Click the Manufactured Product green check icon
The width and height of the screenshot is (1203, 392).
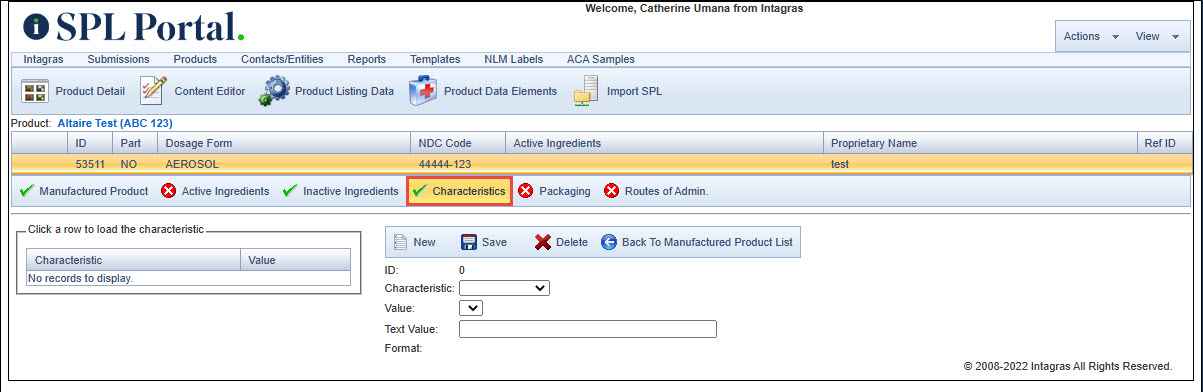click(26, 191)
